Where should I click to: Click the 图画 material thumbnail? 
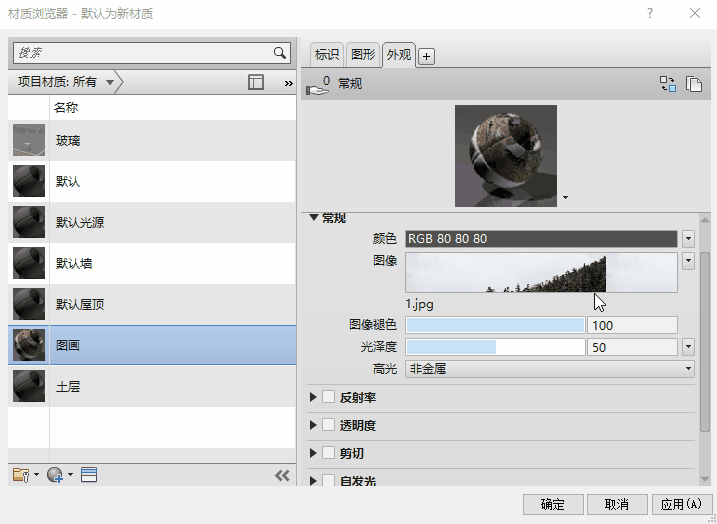coord(29,345)
